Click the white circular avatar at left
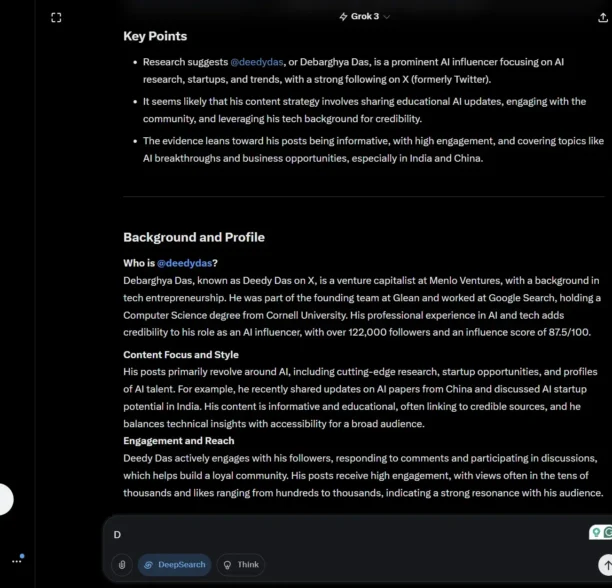 click(x=6, y=499)
